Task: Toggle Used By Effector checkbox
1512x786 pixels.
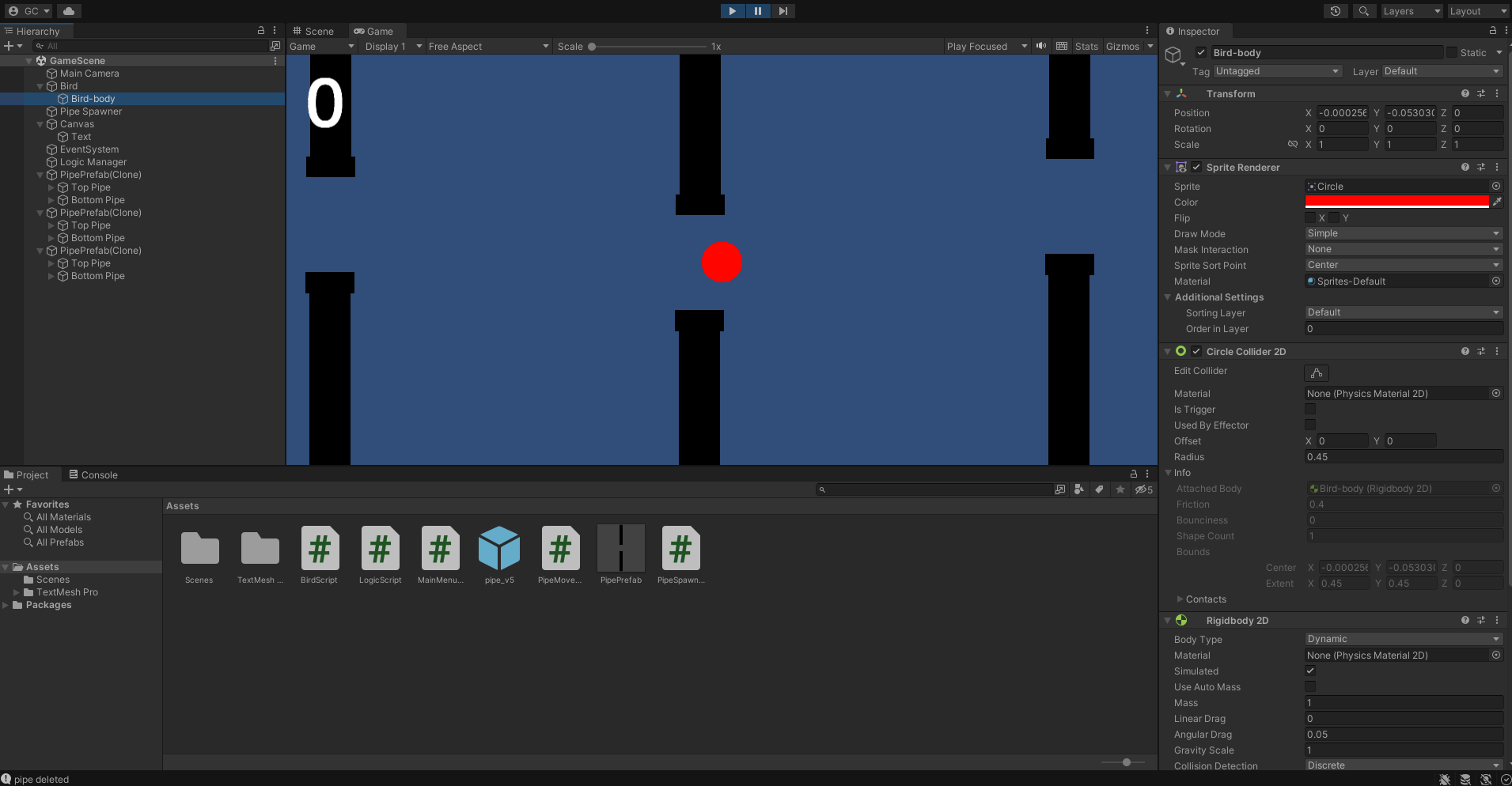Action: (1310, 425)
